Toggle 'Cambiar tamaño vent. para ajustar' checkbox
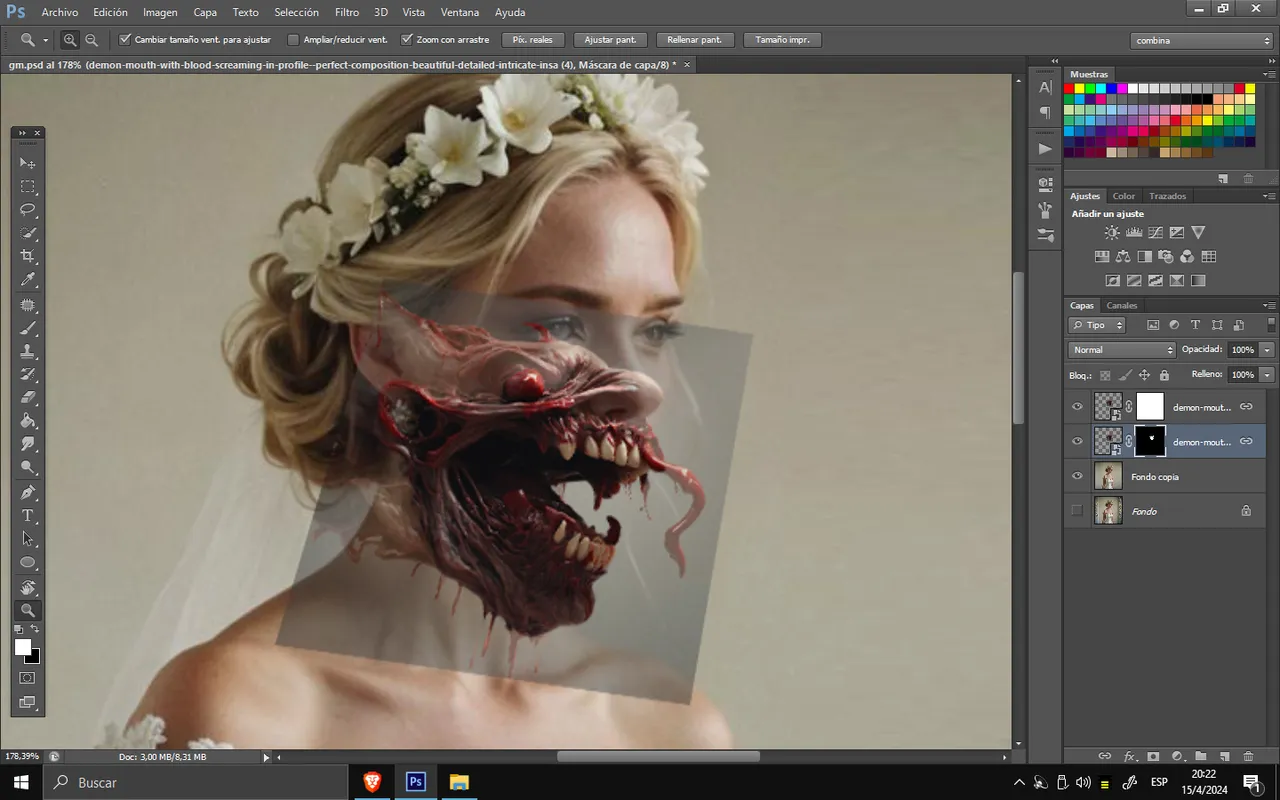The width and height of the screenshot is (1280, 800). click(125, 40)
